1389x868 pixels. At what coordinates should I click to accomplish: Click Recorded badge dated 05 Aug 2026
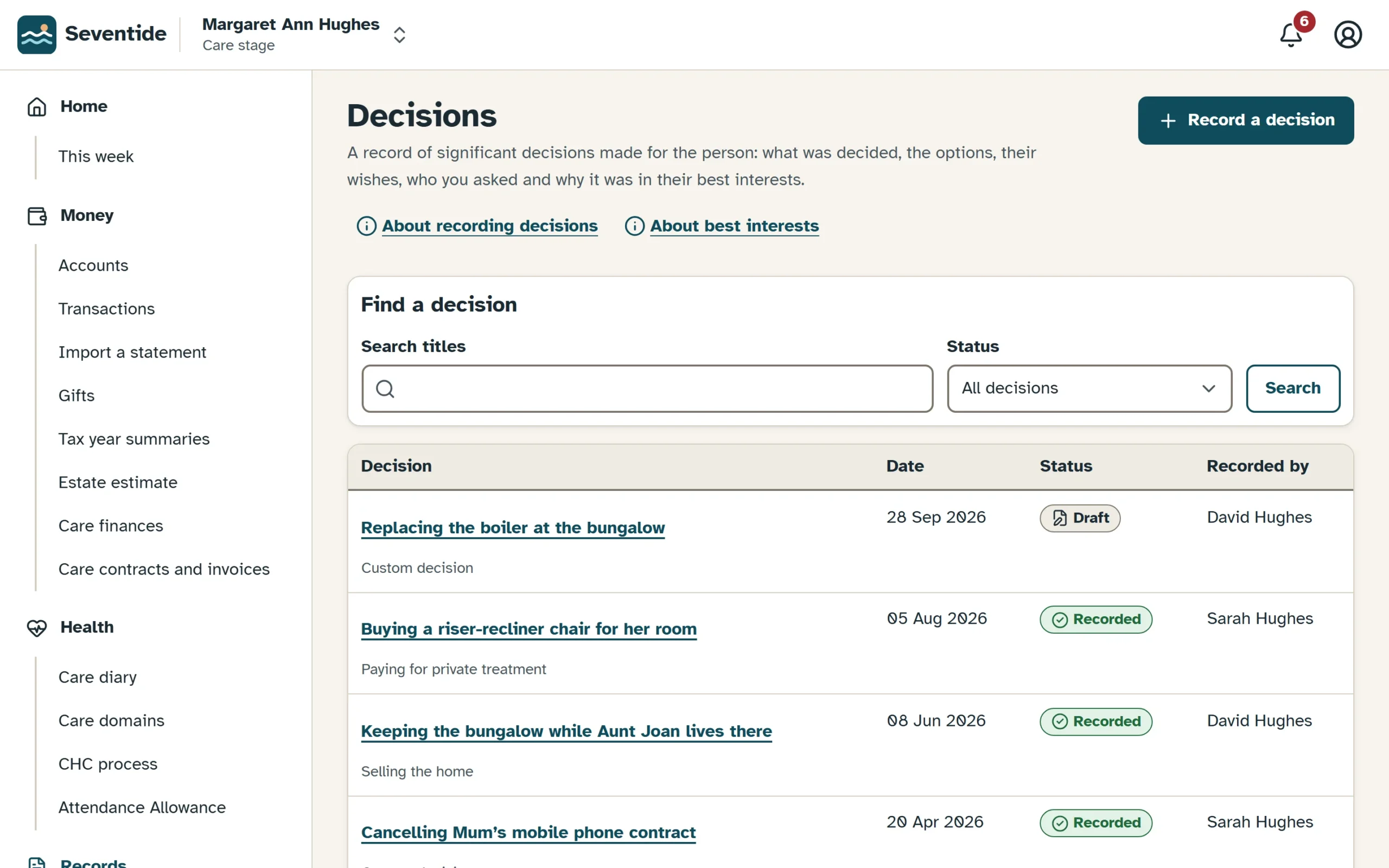(x=1095, y=620)
